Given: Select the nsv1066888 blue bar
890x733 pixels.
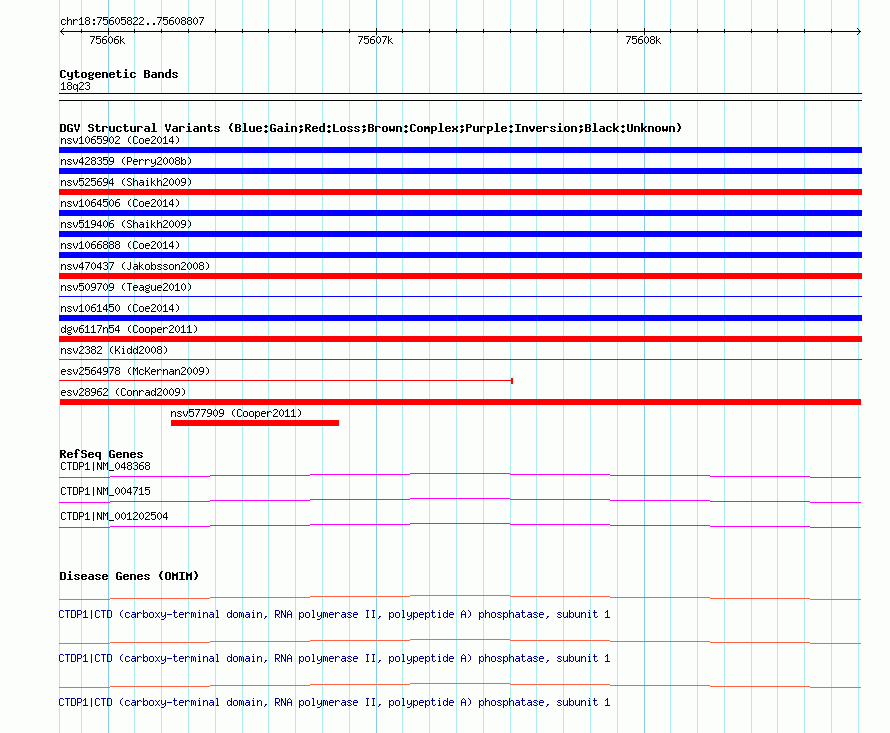Looking at the screenshot, I should [x=460, y=255].
